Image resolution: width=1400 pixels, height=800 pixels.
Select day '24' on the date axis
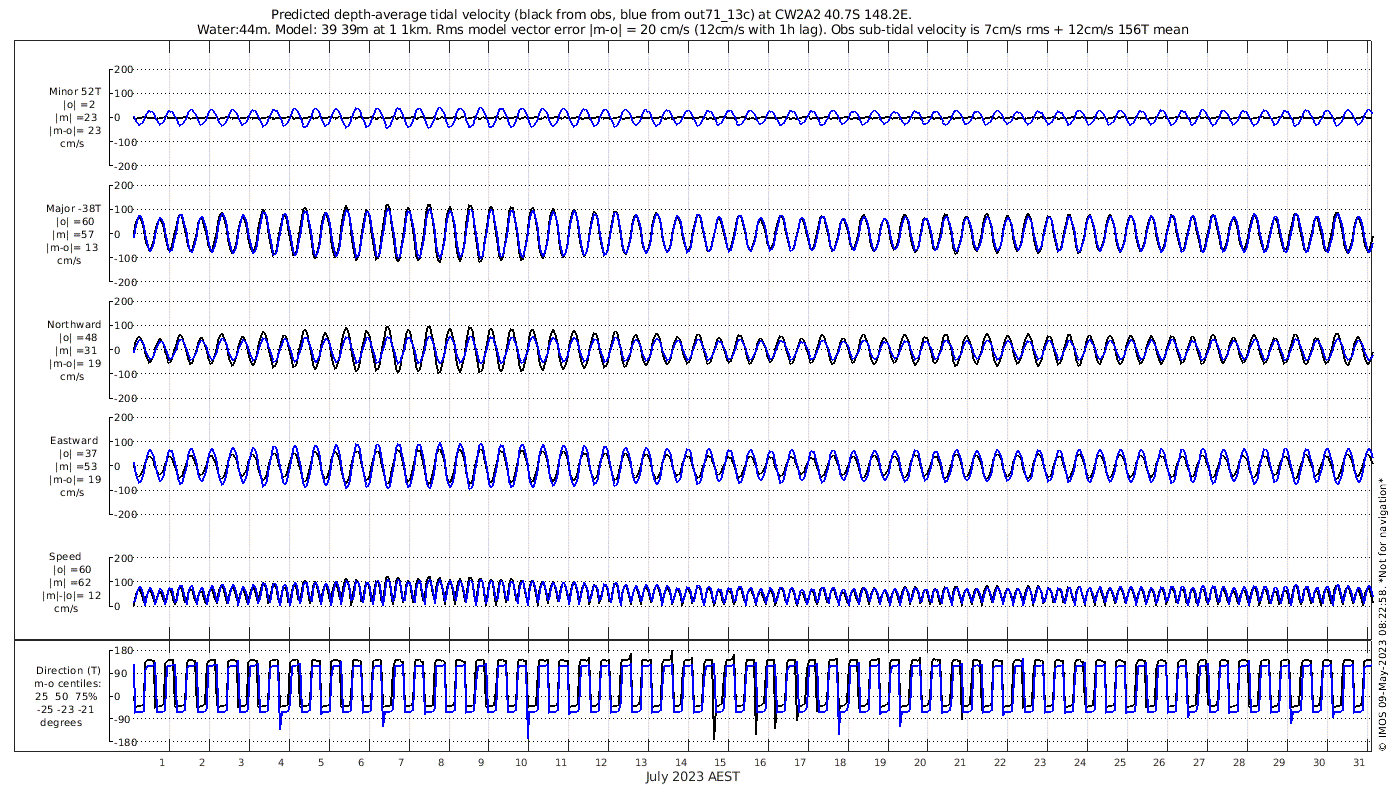click(1079, 762)
